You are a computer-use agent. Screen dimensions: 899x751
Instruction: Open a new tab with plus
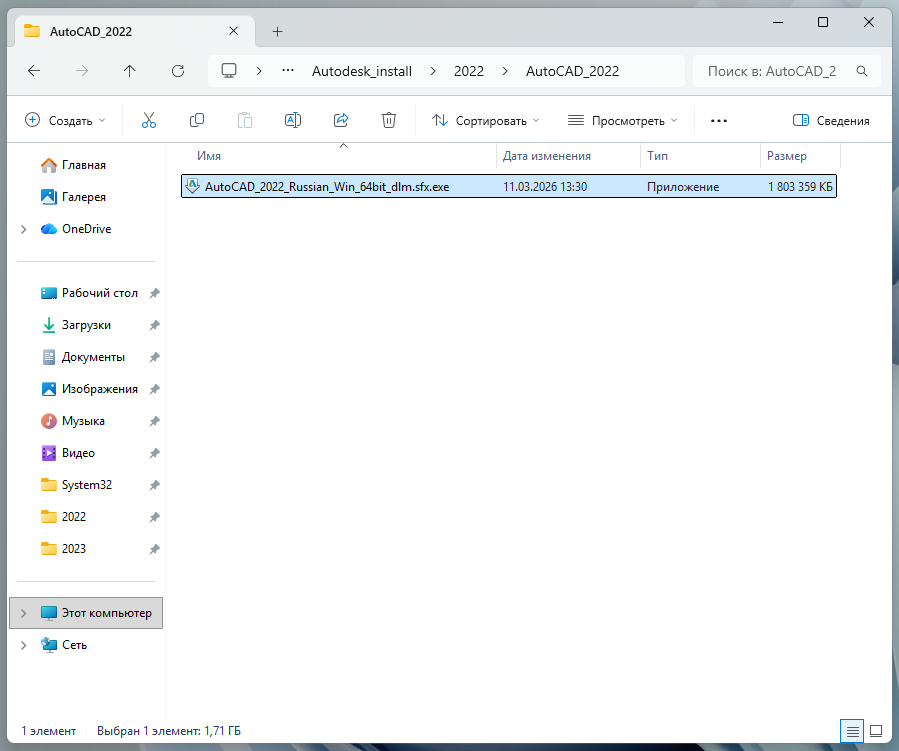[x=277, y=32]
